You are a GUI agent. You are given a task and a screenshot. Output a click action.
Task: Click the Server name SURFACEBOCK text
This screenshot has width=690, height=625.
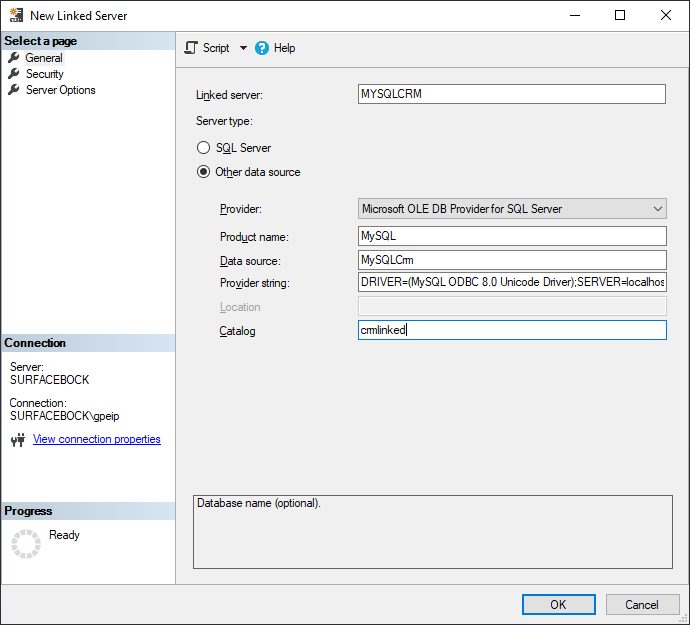point(49,379)
